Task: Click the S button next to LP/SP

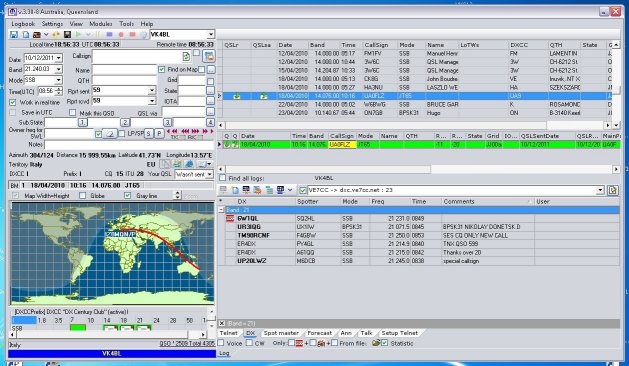Action: [x=148, y=134]
